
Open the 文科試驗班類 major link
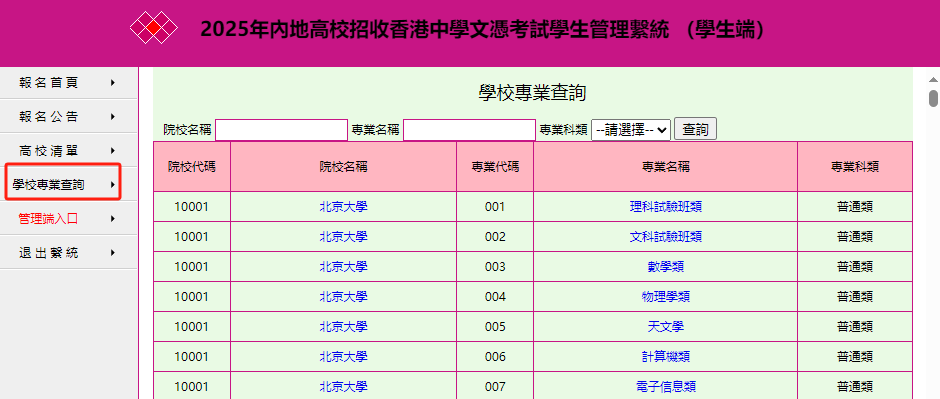pos(665,237)
